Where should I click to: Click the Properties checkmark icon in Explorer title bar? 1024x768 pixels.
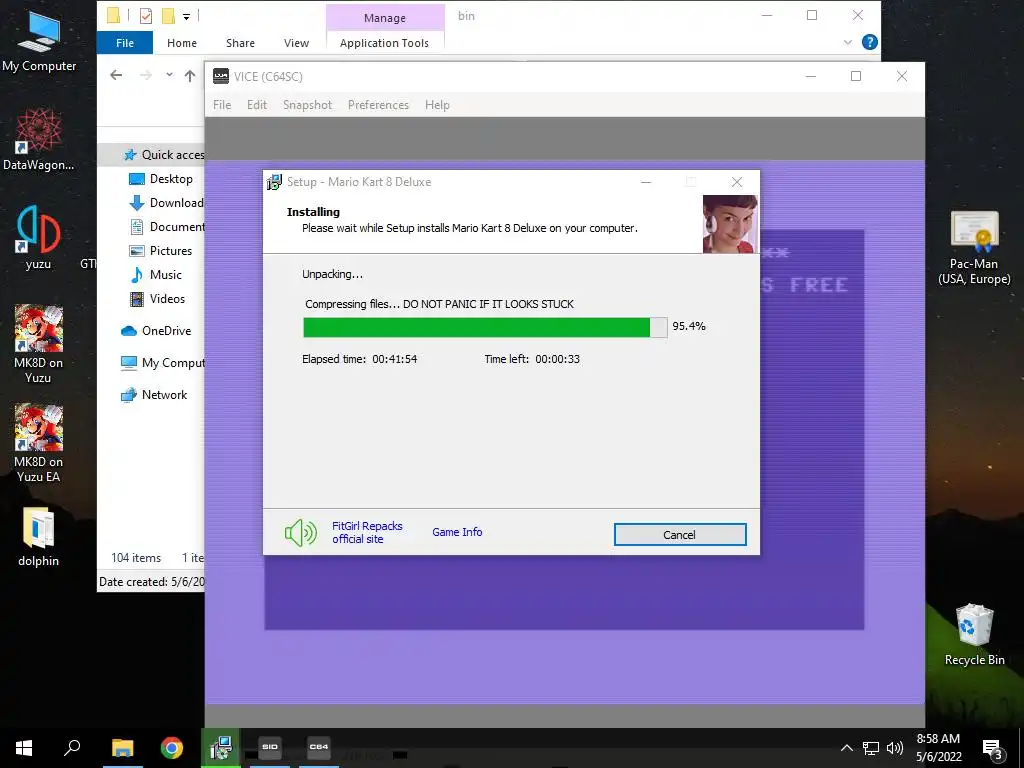(146, 16)
